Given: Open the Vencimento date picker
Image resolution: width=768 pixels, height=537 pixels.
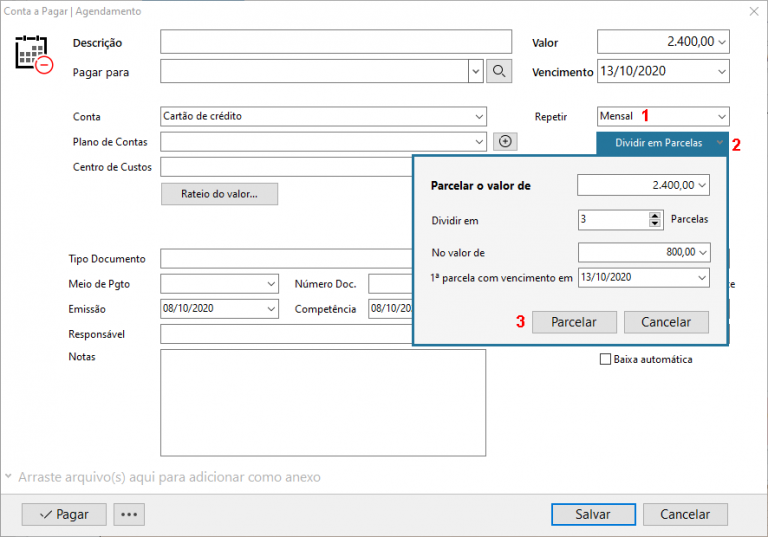Looking at the screenshot, I should [x=721, y=72].
